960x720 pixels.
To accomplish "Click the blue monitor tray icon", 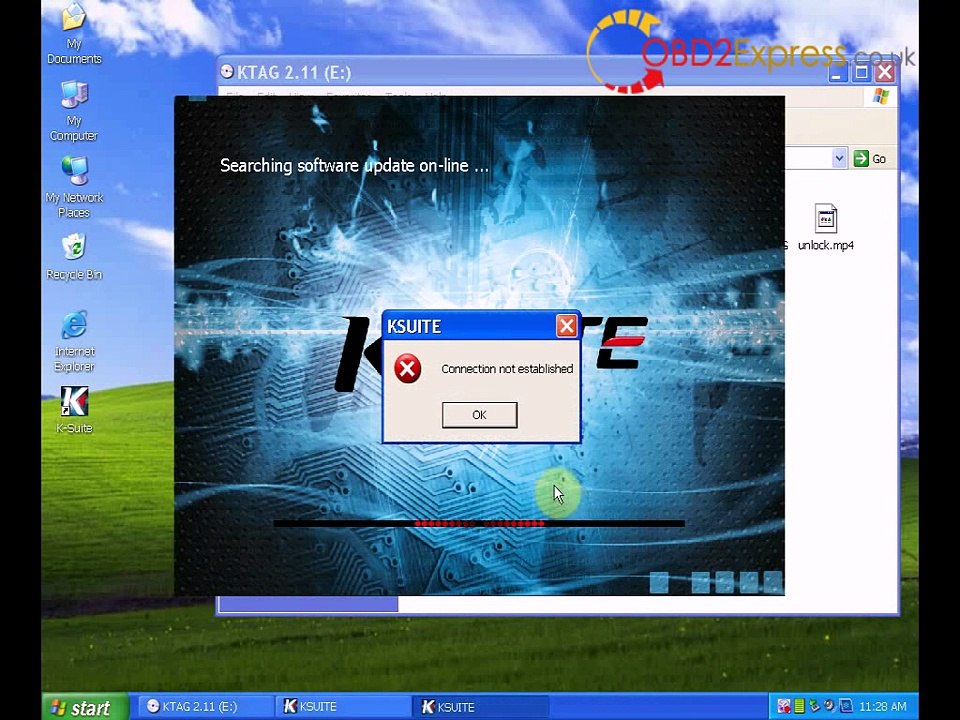I will 845,706.
